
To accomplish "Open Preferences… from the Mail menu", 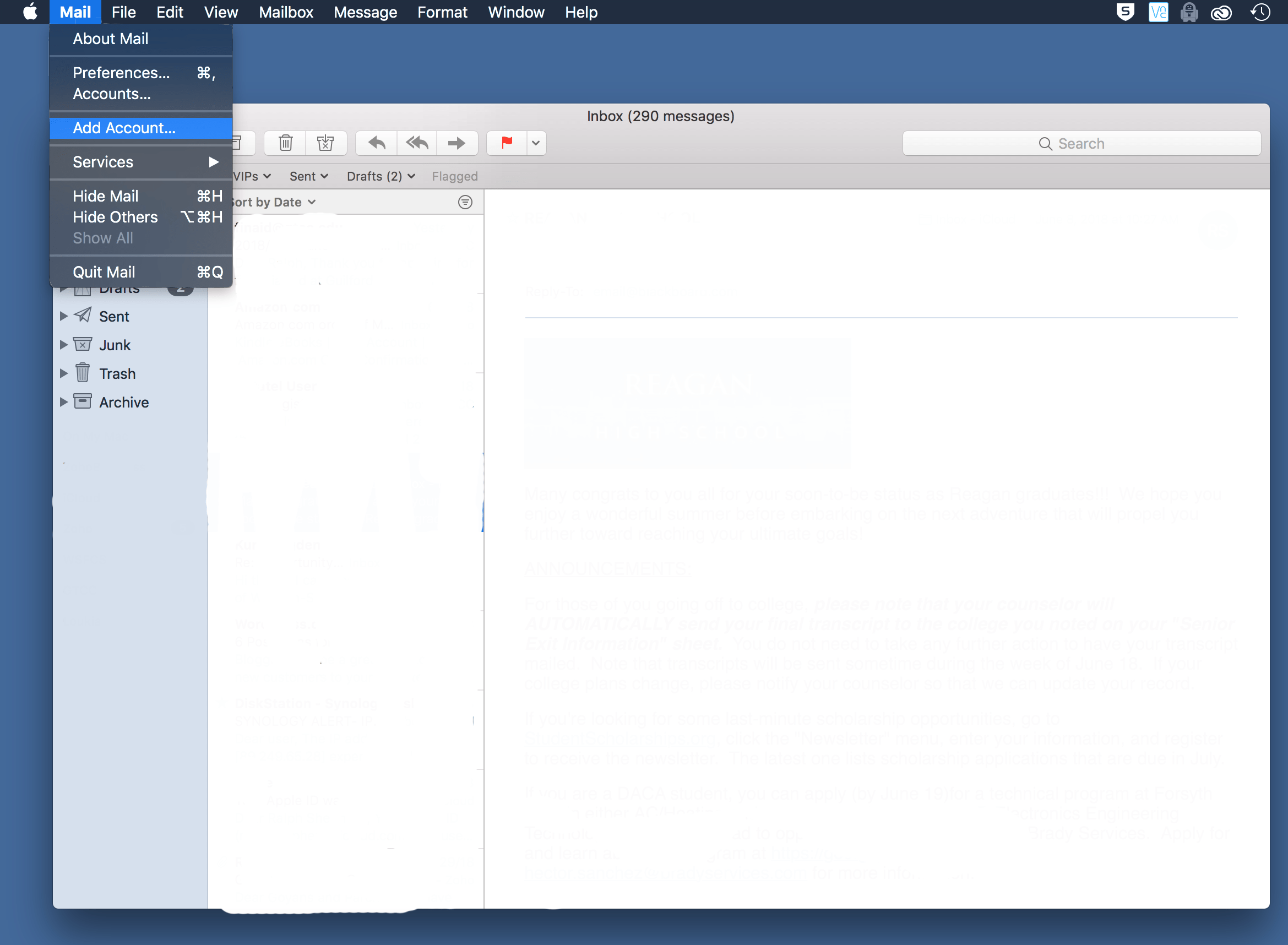I will coord(142,73).
